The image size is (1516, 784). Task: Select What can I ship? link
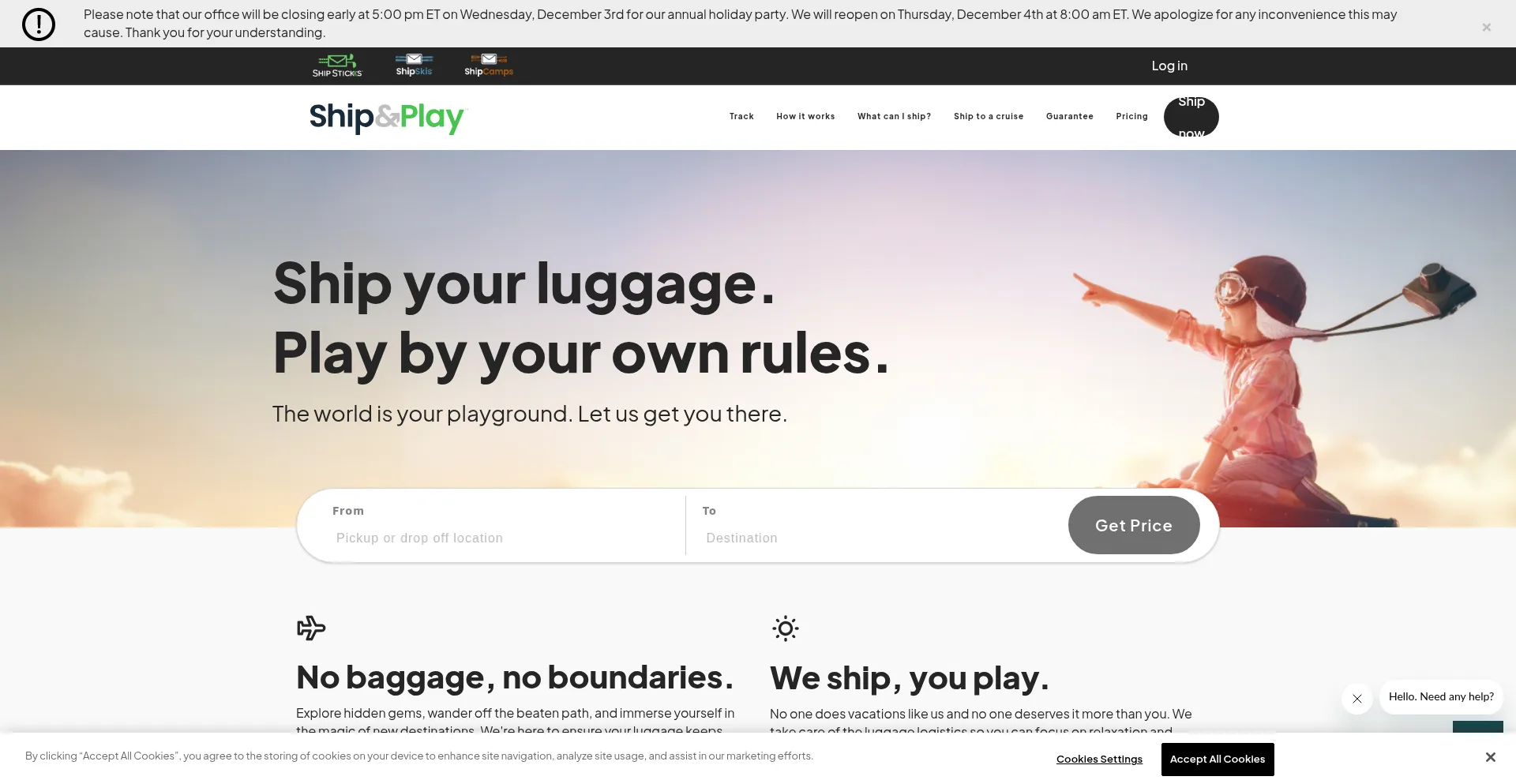pos(894,116)
